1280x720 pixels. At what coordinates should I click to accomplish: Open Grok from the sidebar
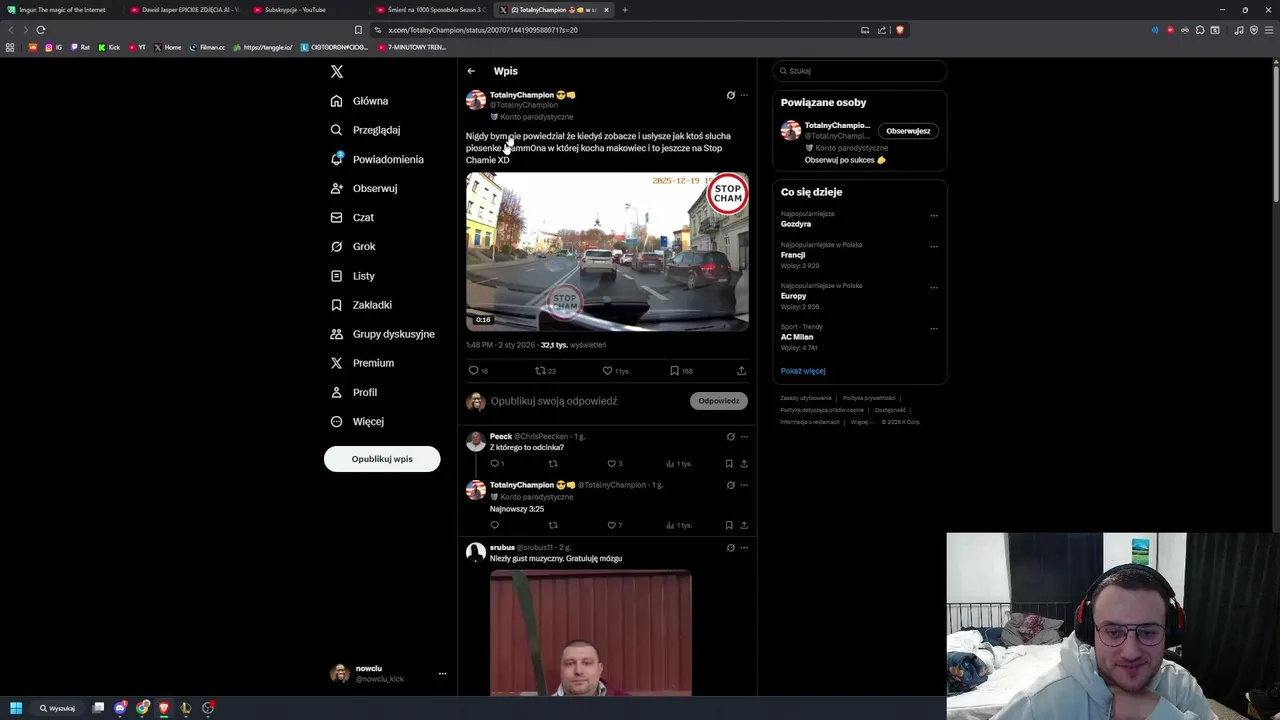[x=353, y=246]
